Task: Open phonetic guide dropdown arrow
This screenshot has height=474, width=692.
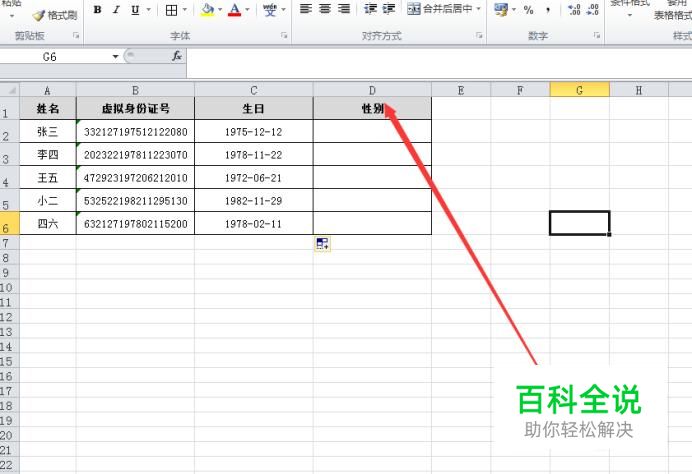Action: tap(283, 9)
